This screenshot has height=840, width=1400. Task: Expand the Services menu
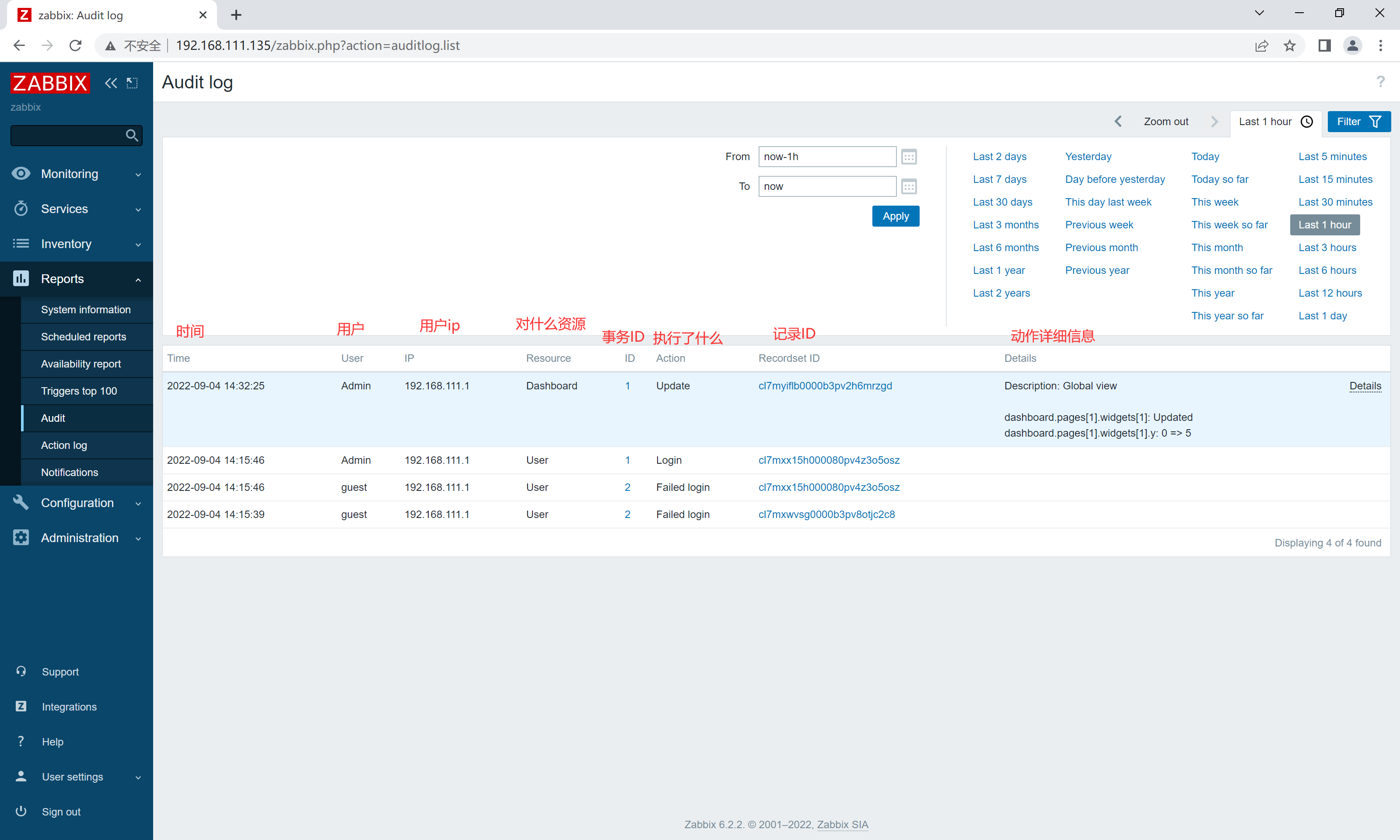[x=138, y=210]
